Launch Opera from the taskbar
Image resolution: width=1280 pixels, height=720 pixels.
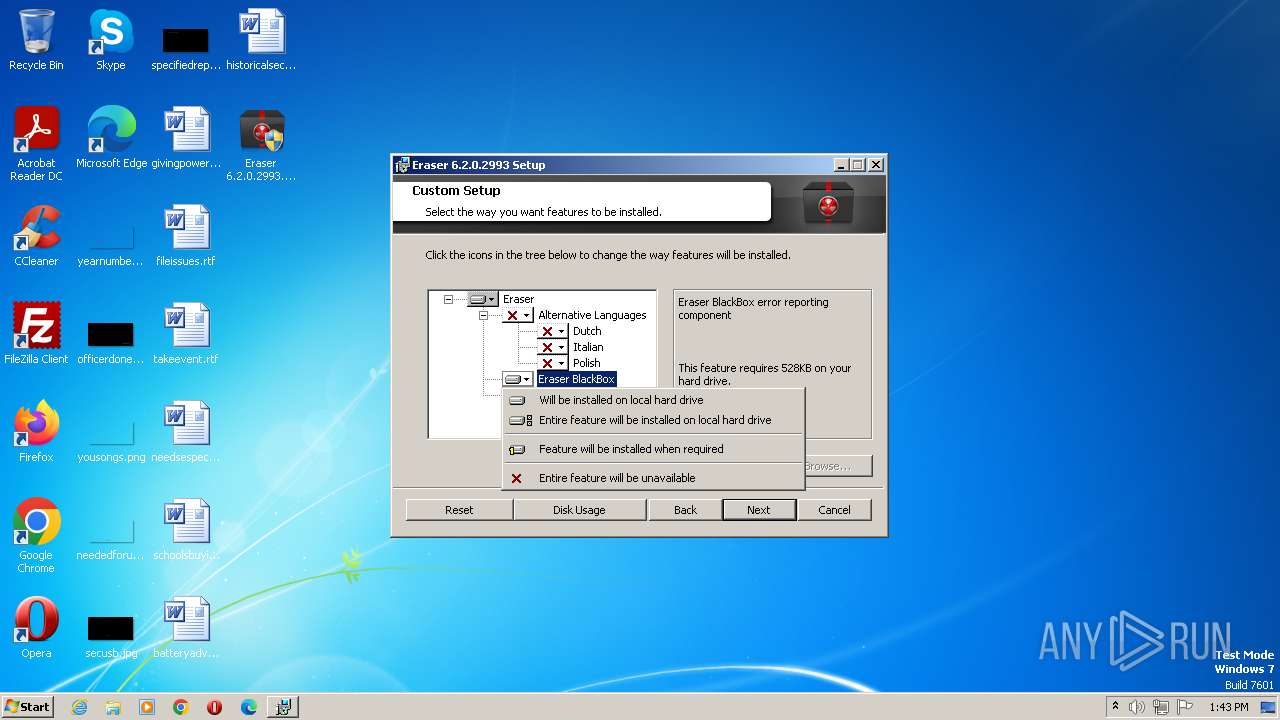point(215,707)
